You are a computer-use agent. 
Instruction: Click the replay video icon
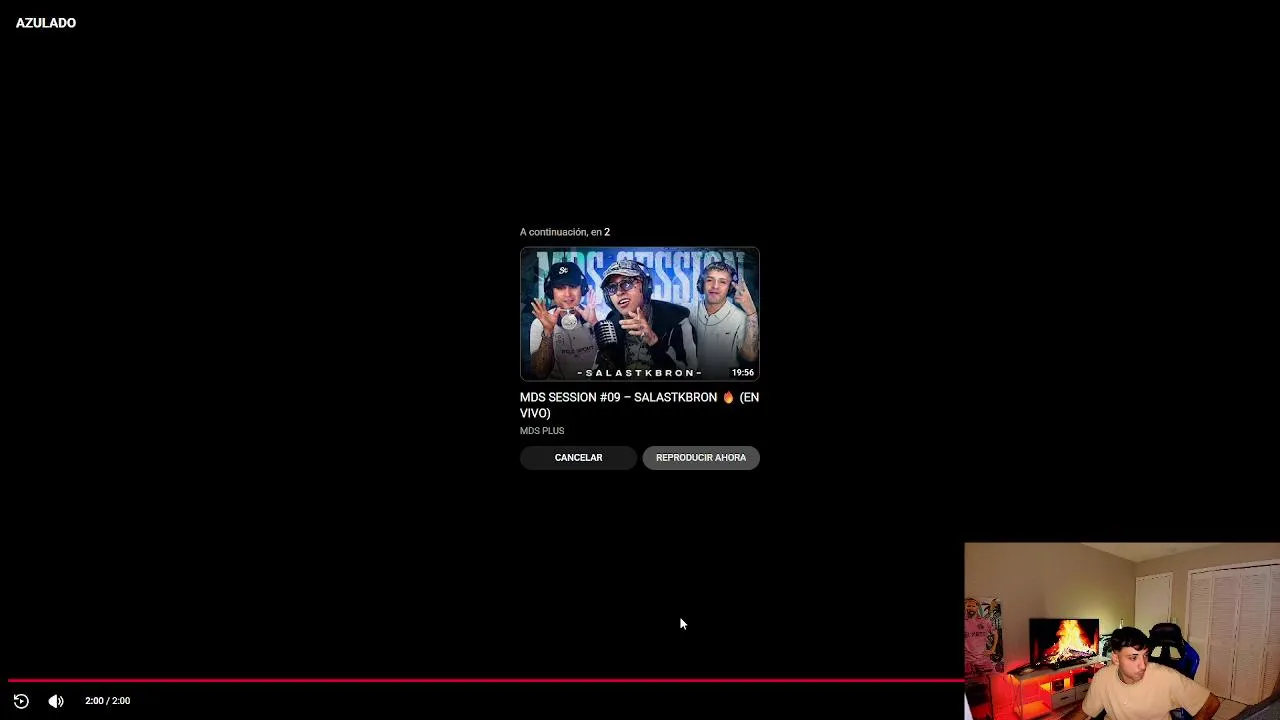pyautogui.click(x=21, y=701)
